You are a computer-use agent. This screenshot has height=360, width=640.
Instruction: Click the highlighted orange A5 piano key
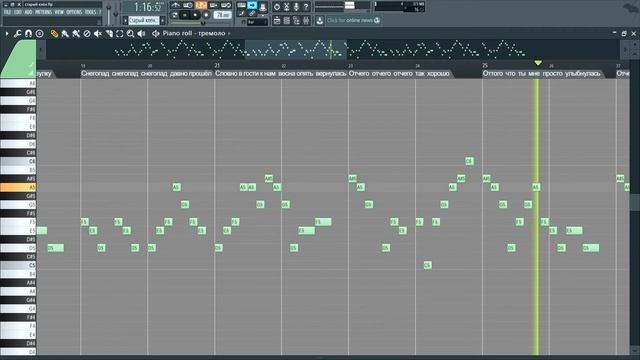point(18,187)
